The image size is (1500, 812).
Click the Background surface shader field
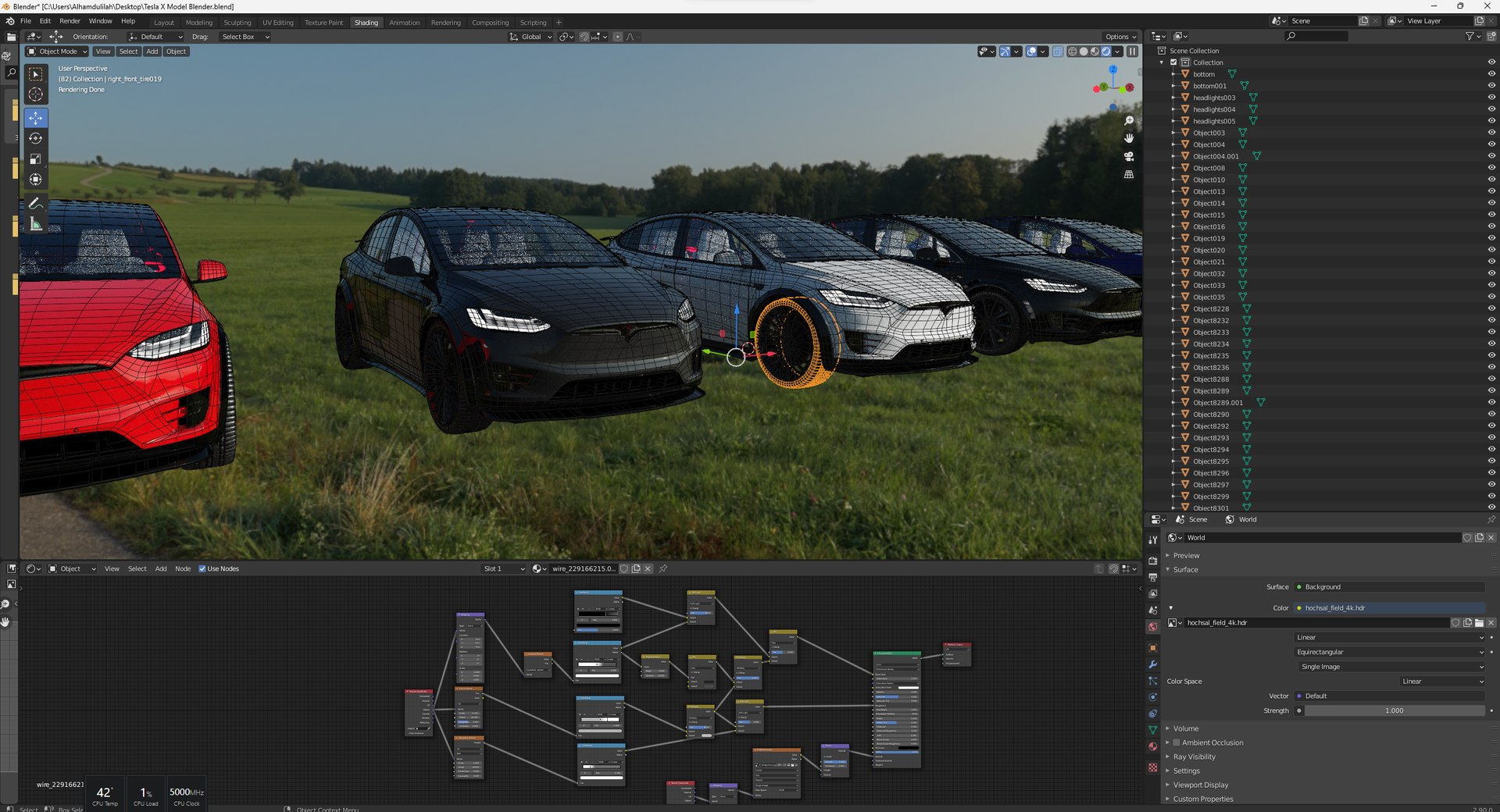[x=1389, y=587]
